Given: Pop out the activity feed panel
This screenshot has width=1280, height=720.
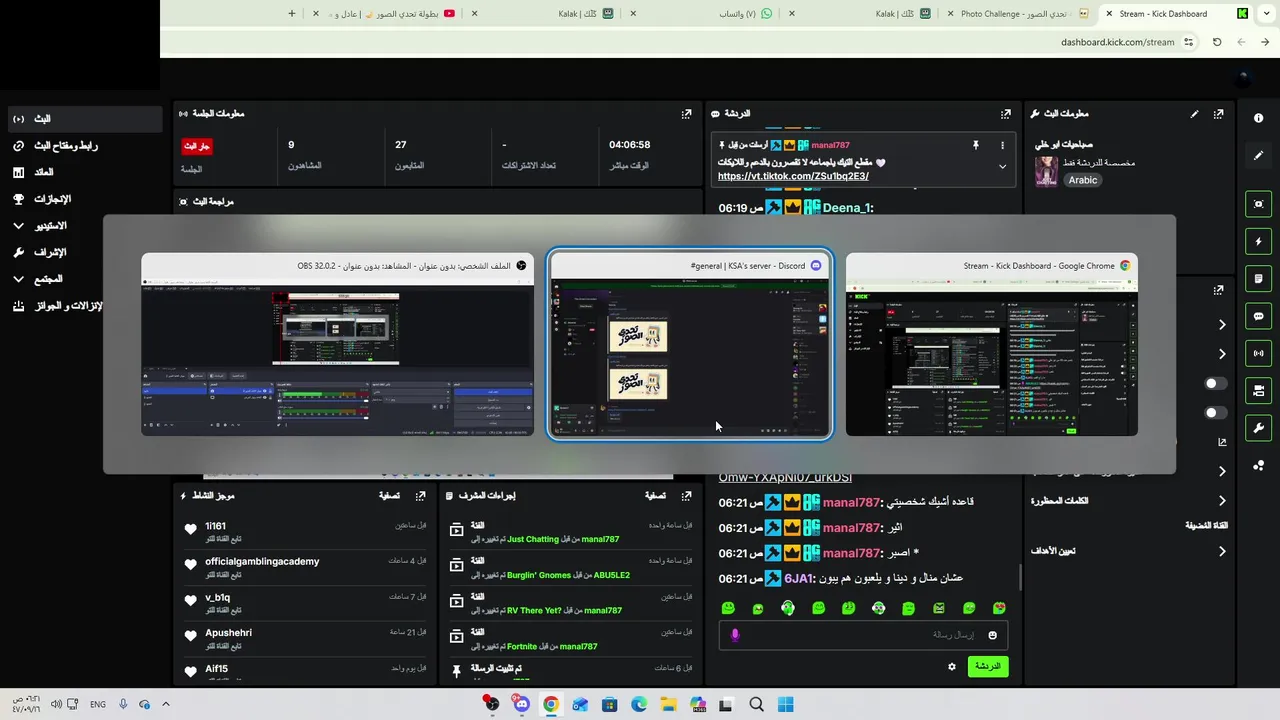Looking at the screenshot, I should (x=421, y=495).
